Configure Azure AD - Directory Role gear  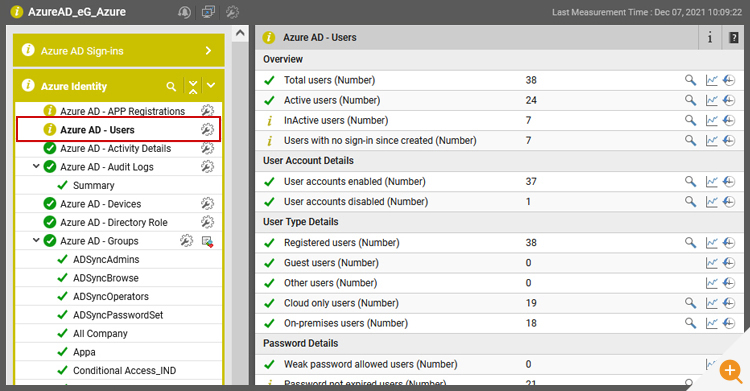click(207, 223)
